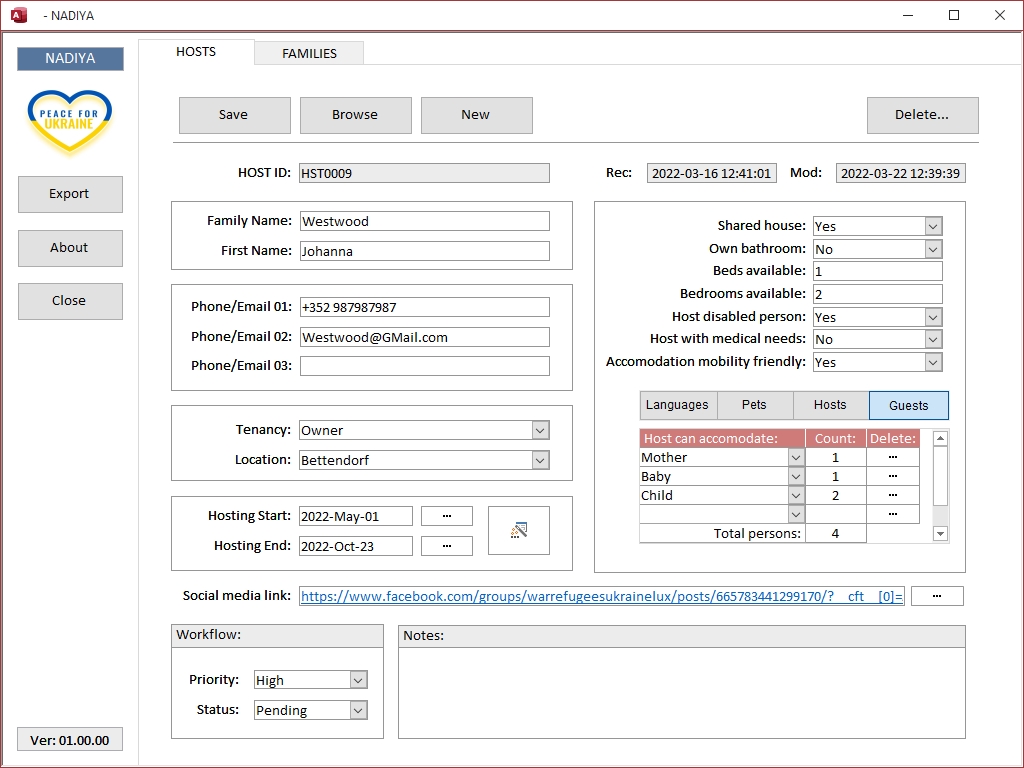Screen dimensions: 1024x768
Task: Click the Delete... button
Action: click(x=922, y=115)
